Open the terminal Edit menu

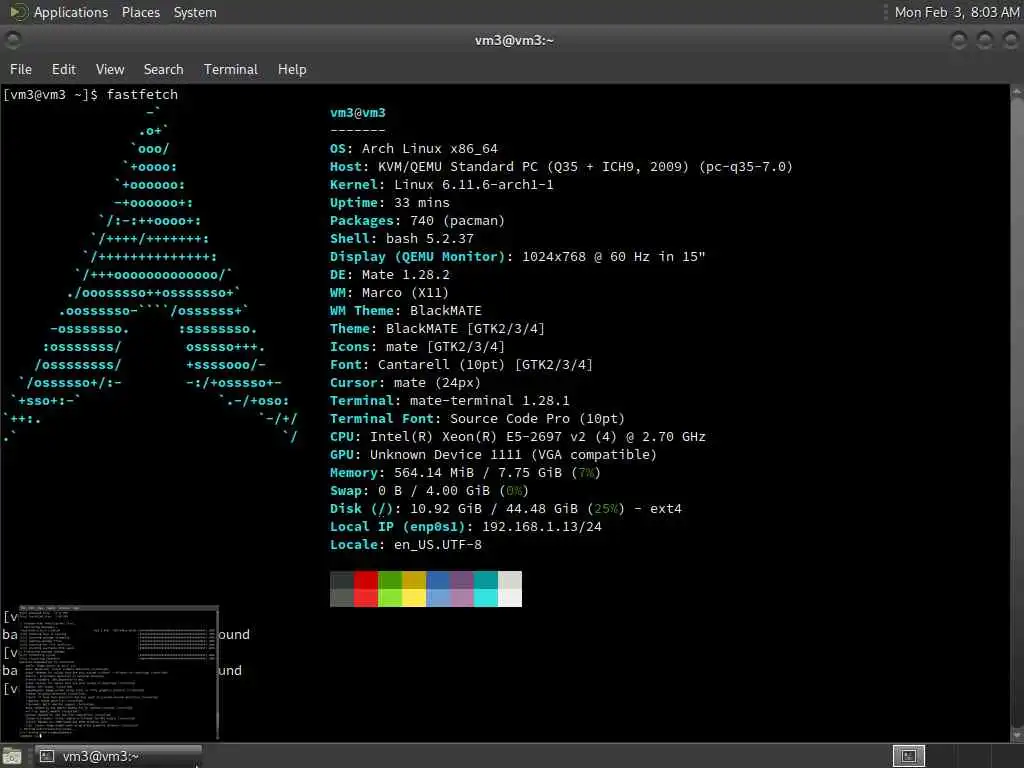[x=63, y=69]
